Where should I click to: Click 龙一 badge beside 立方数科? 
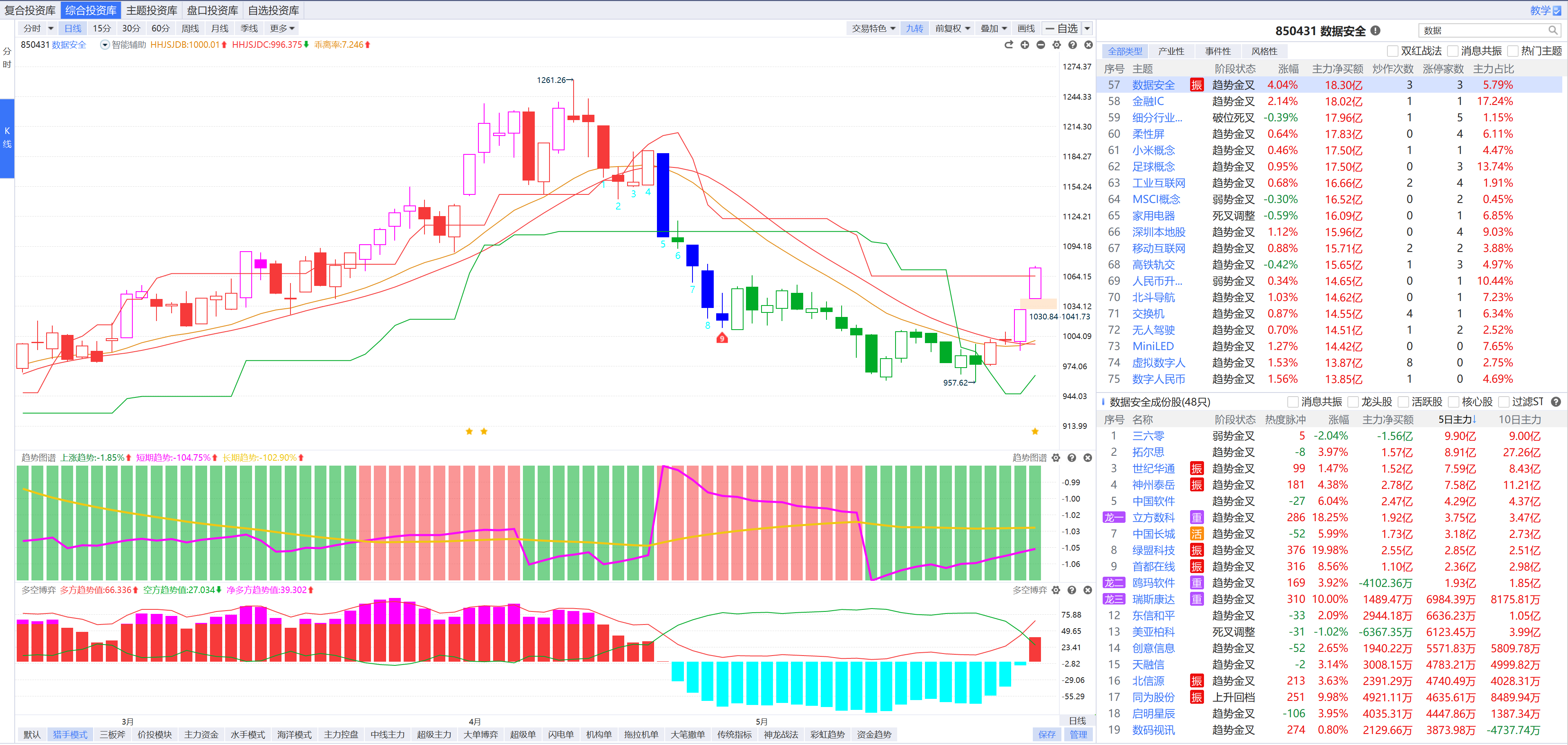click(1113, 517)
